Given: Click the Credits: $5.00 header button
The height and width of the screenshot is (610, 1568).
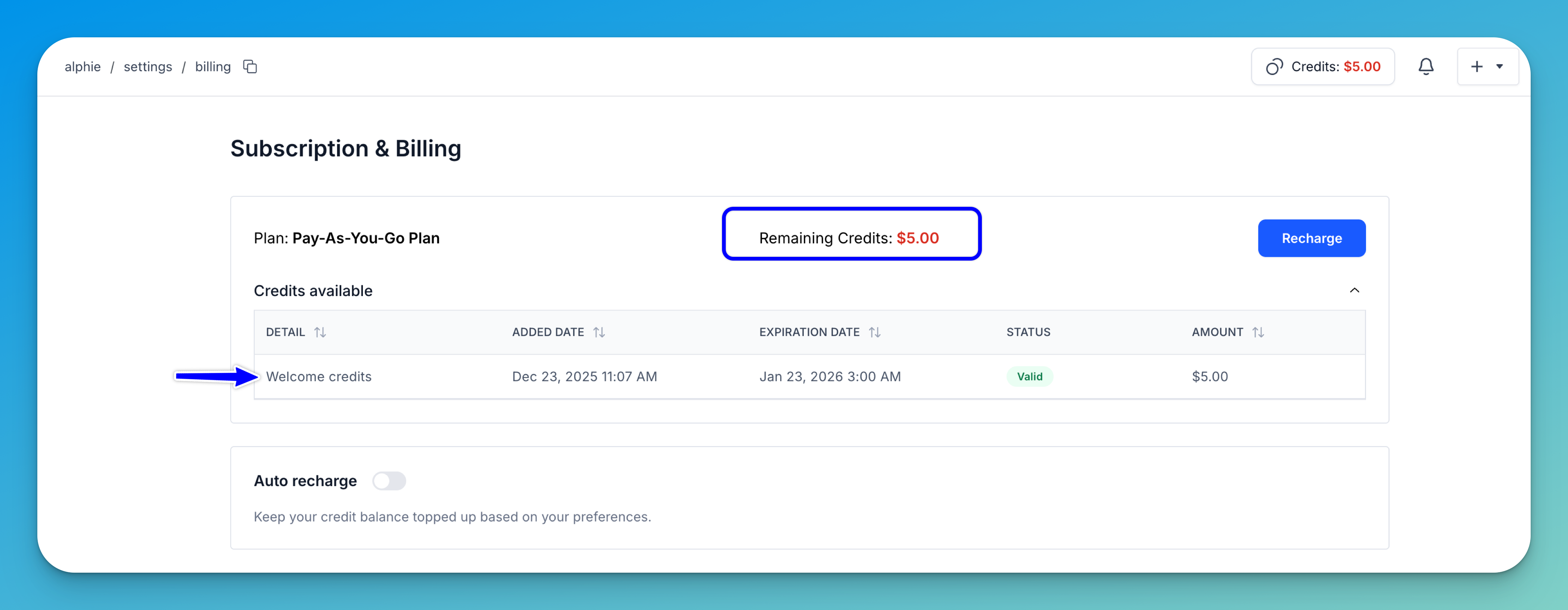Looking at the screenshot, I should click(x=1323, y=66).
